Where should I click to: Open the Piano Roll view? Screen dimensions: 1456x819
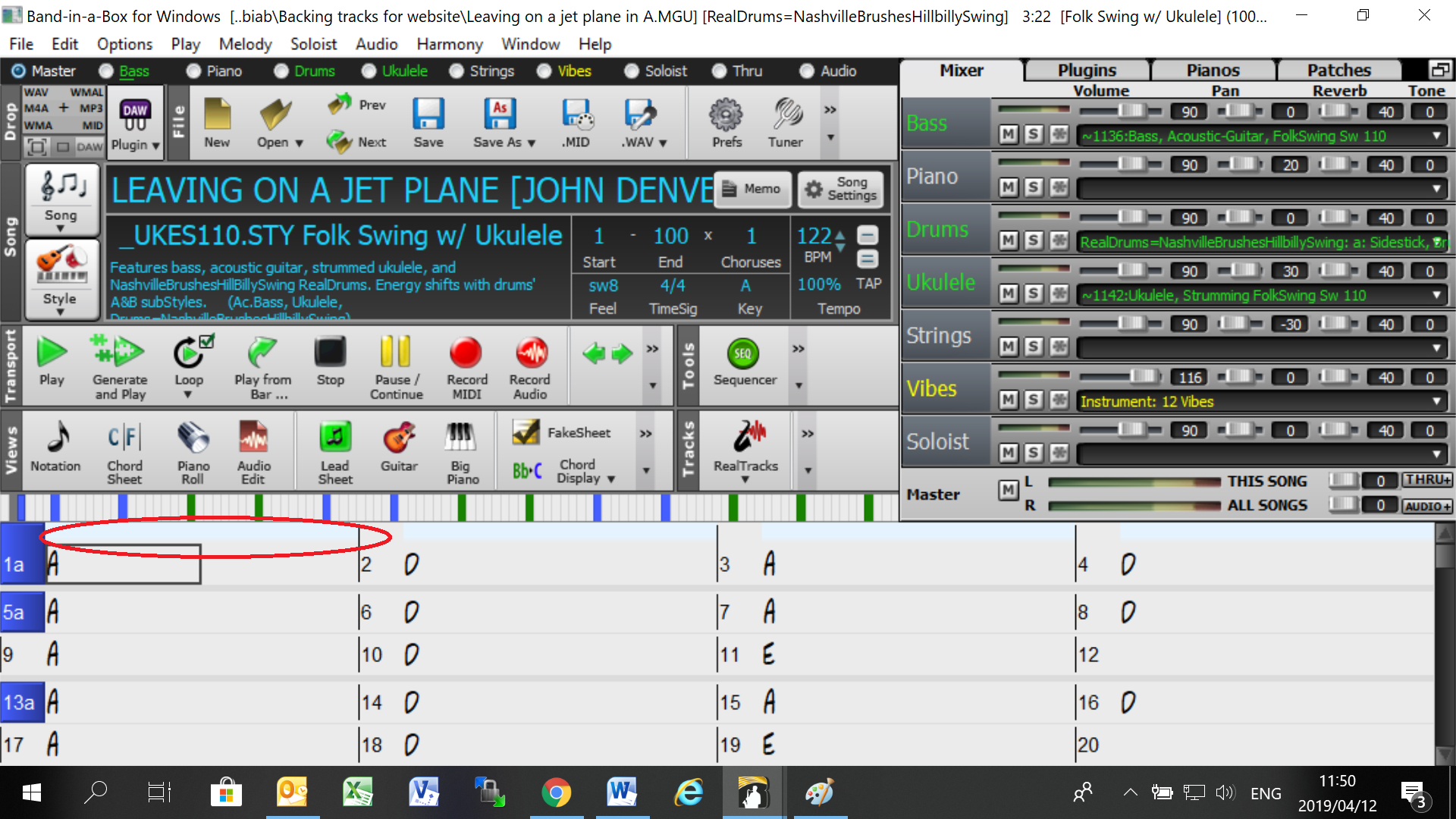pos(193,453)
